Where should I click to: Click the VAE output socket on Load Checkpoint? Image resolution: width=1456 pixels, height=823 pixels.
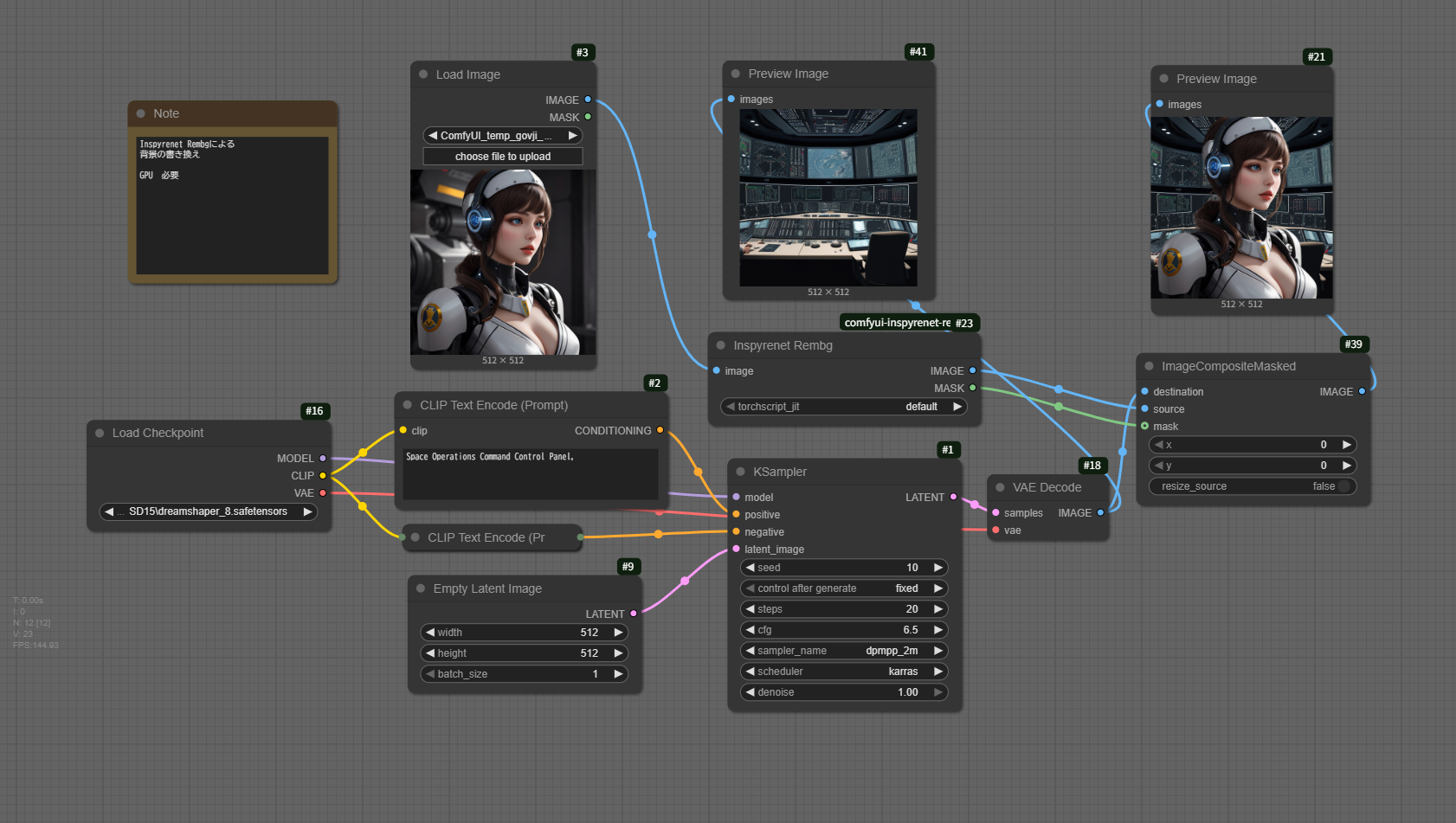[x=323, y=493]
